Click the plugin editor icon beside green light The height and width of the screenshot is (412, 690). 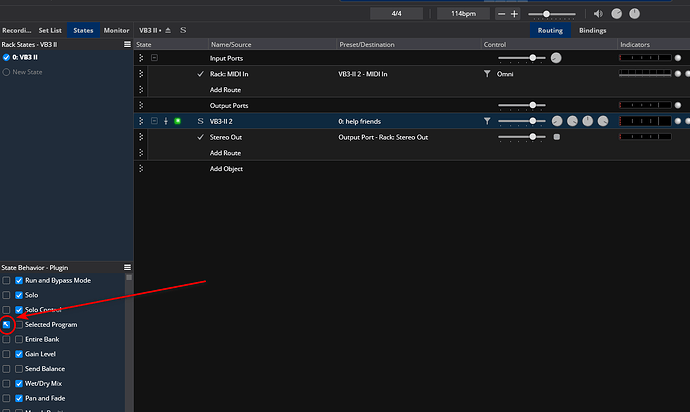(166, 121)
